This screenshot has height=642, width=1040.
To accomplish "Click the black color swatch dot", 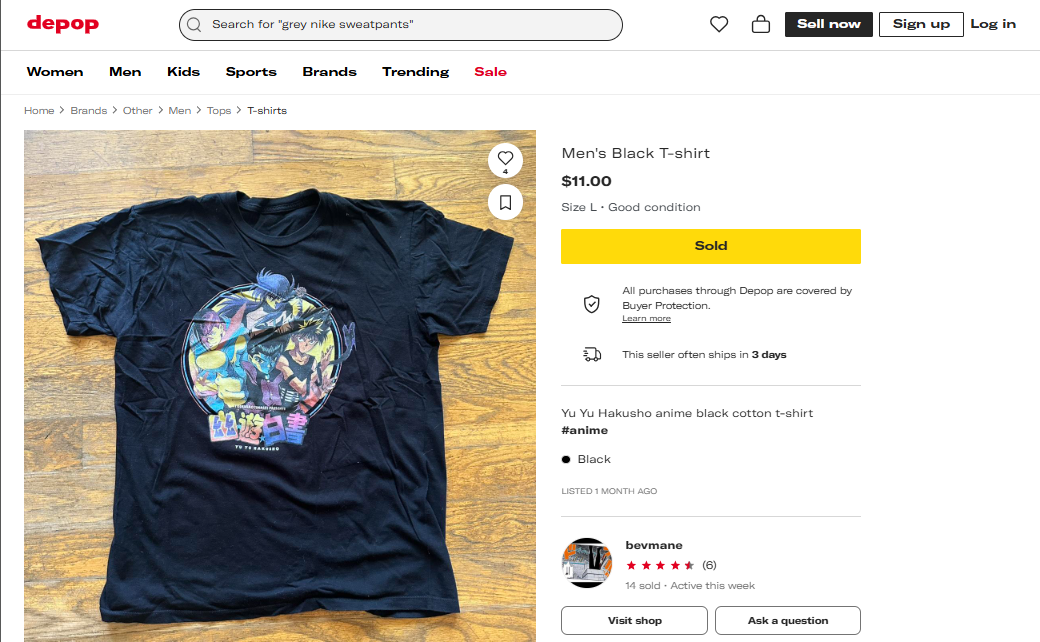I will (x=566, y=460).
